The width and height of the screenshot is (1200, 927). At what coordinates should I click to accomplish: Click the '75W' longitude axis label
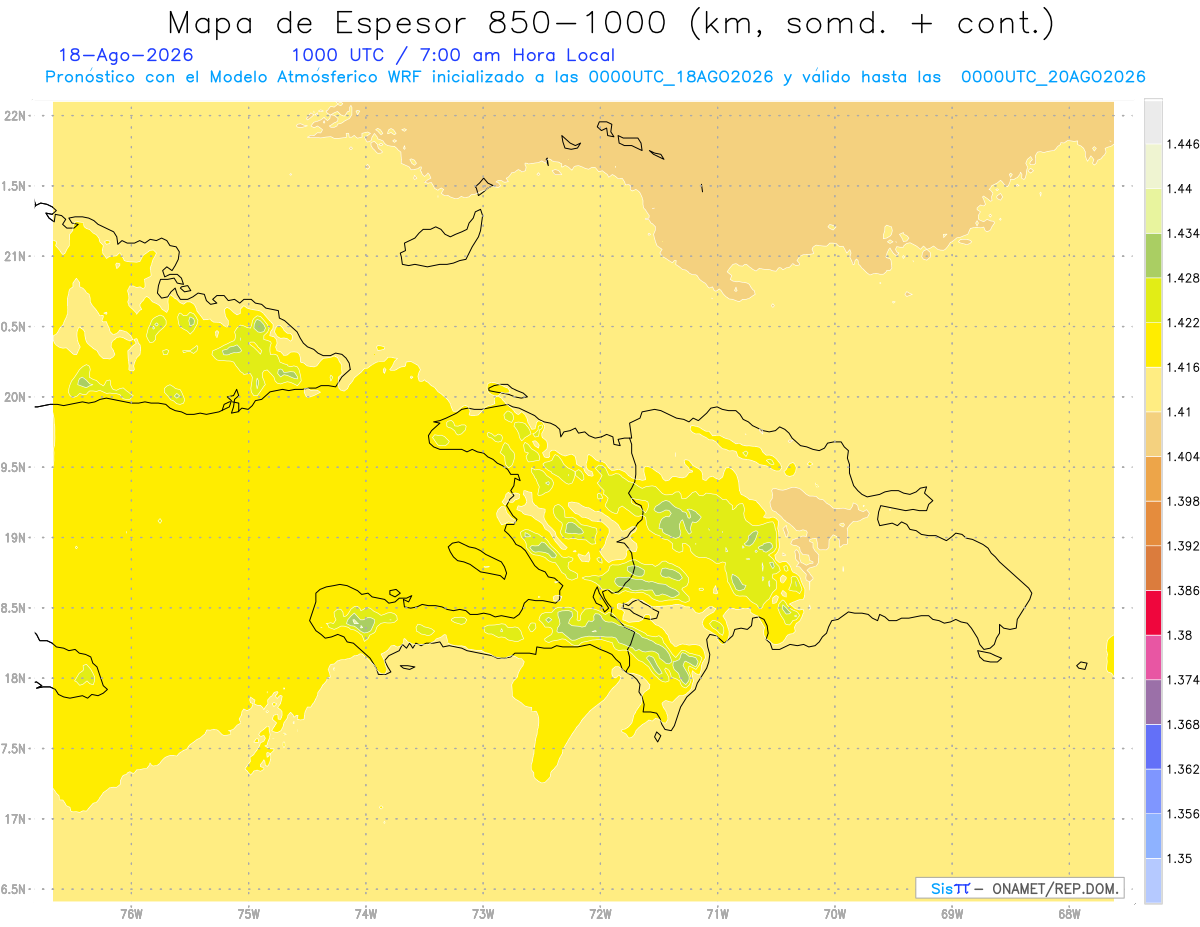(x=249, y=913)
